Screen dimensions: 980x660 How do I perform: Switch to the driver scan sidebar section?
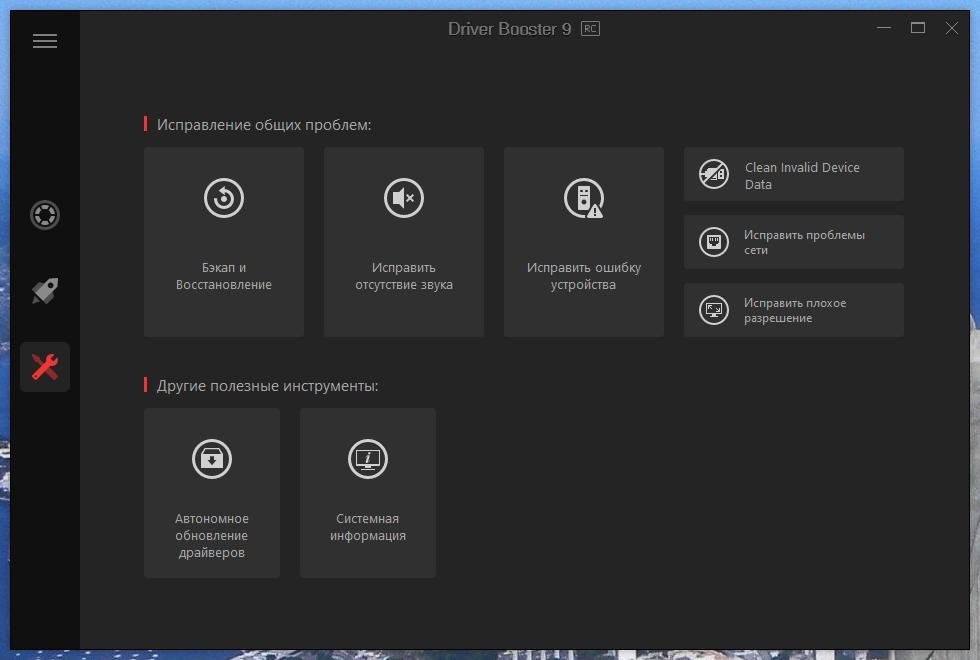[x=45, y=215]
